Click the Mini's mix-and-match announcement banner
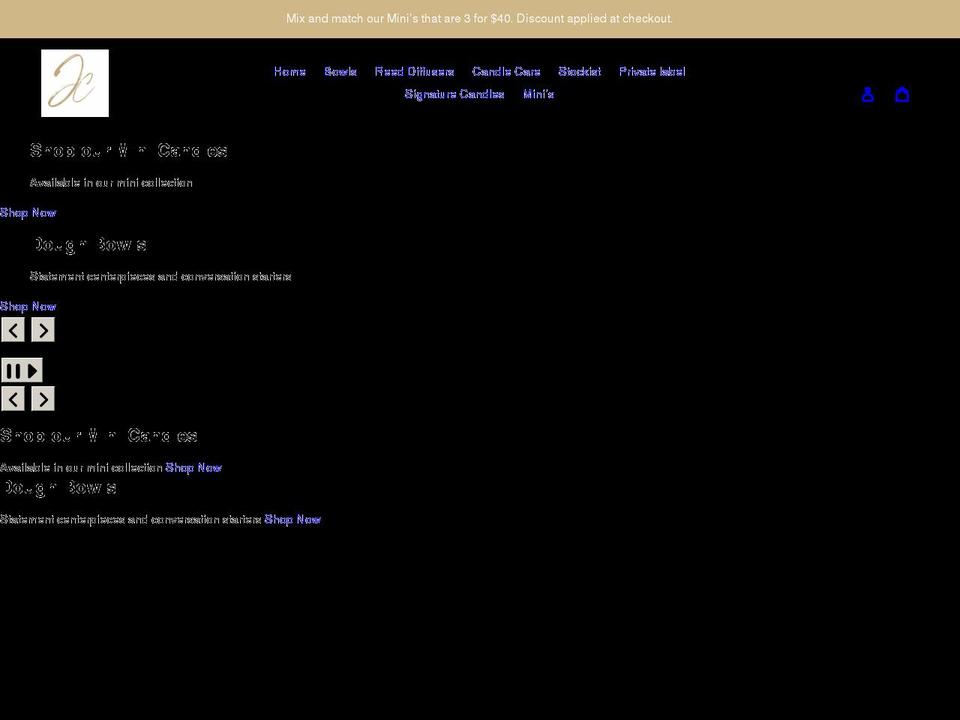 click(x=480, y=18)
